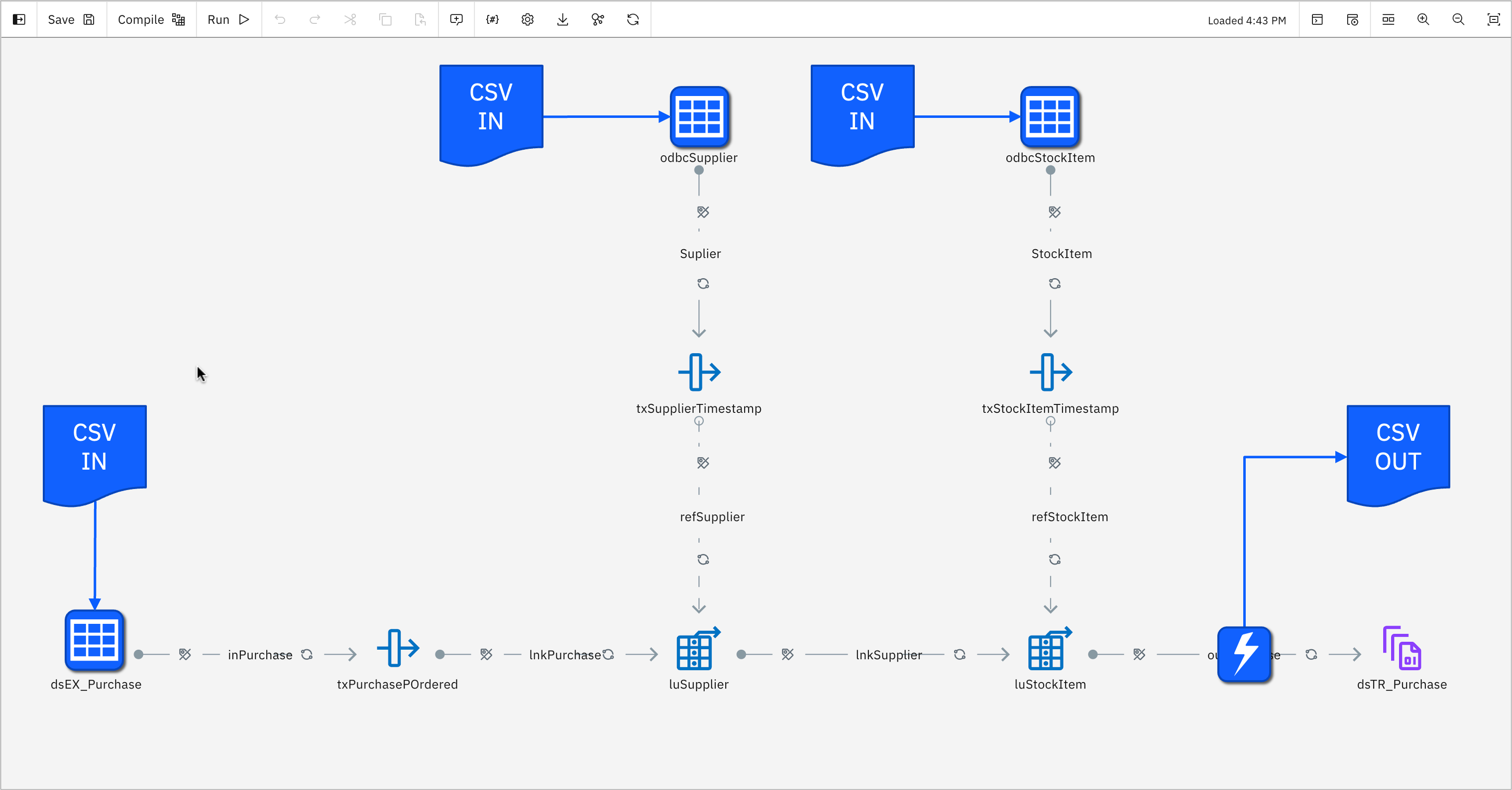Viewport: 1512px width, 790px height.
Task: Open the logs panel icon
Action: pos(1317,19)
